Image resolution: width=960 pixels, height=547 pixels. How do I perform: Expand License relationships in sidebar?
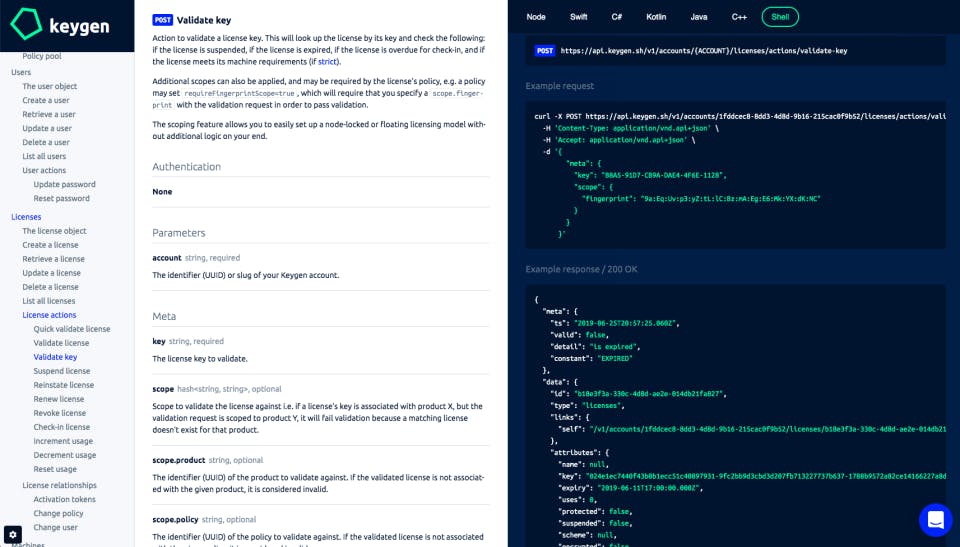pyautogui.click(x=59, y=485)
